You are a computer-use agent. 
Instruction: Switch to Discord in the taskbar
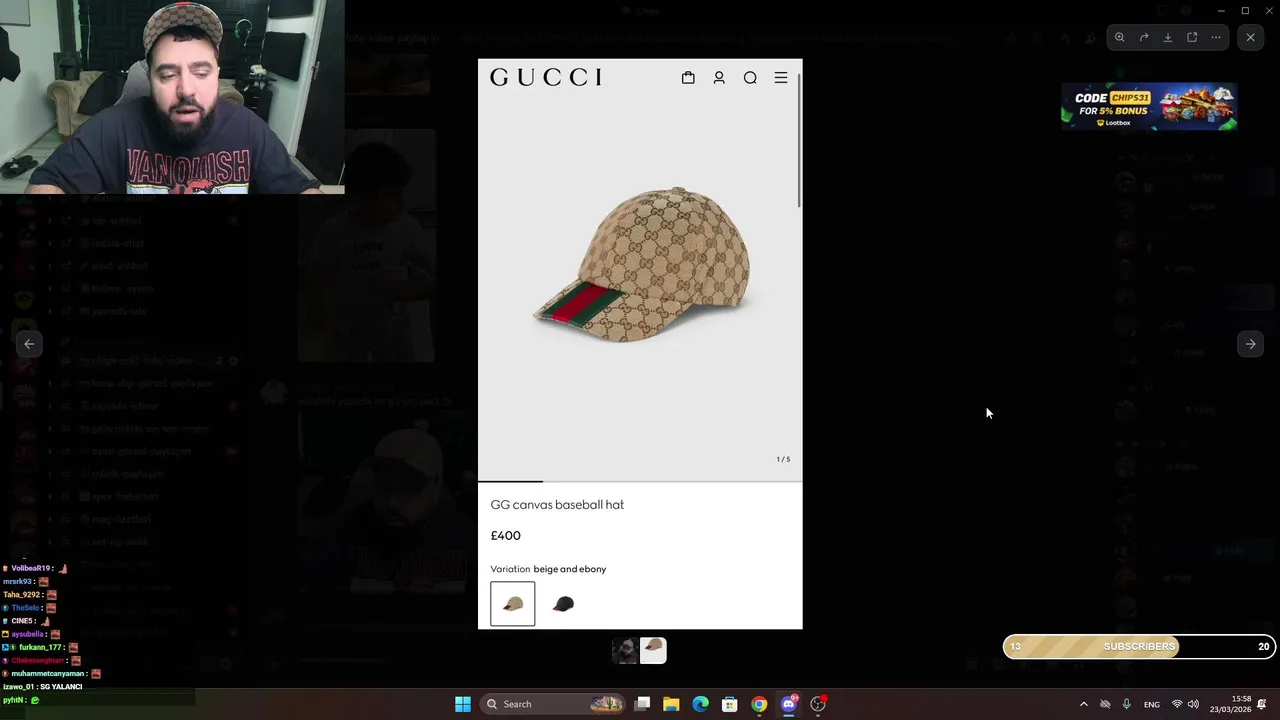(x=789, y=704)
